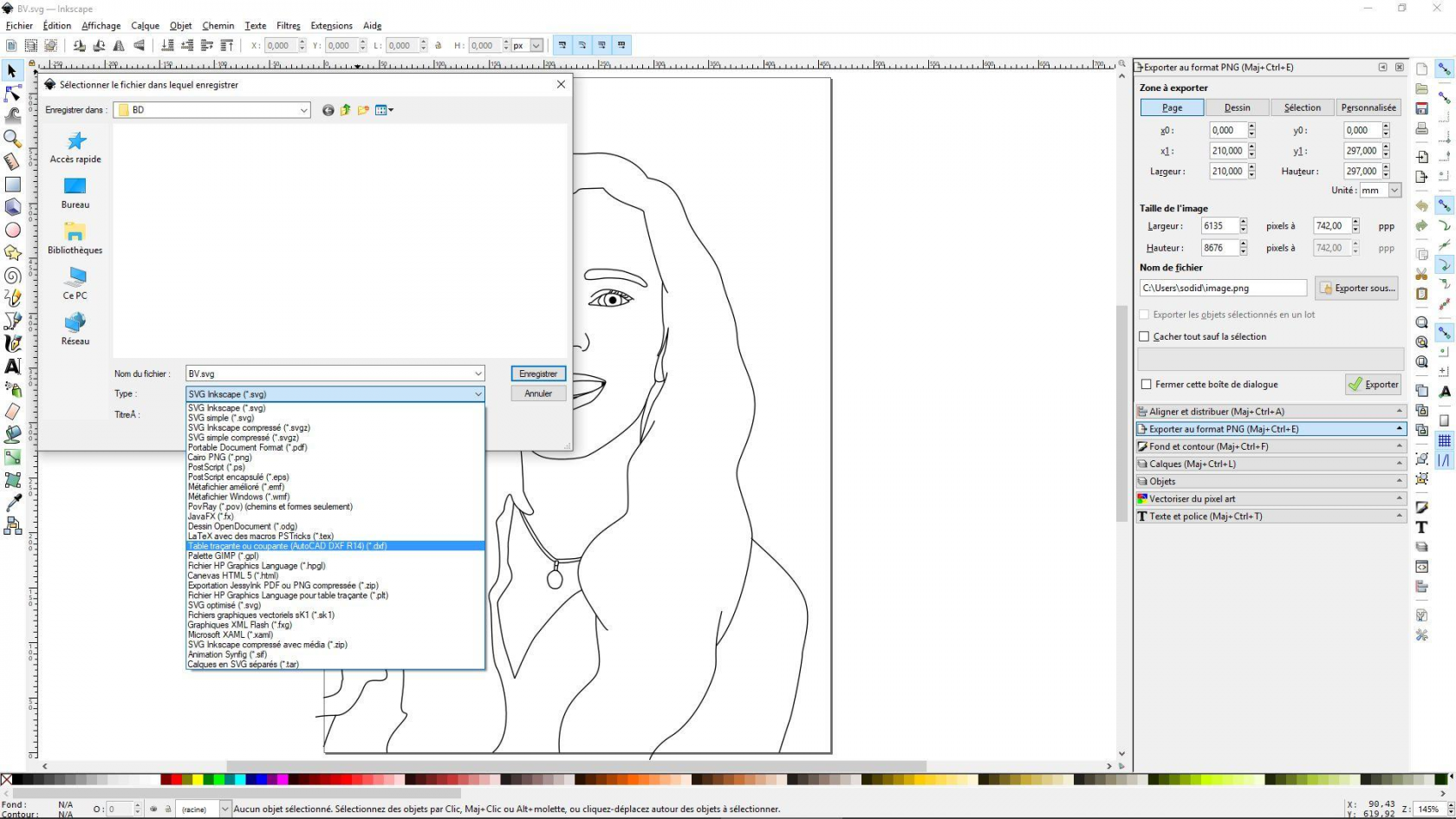
Task: Select the Bezier pen tool
Action: (x=12, y=321)
